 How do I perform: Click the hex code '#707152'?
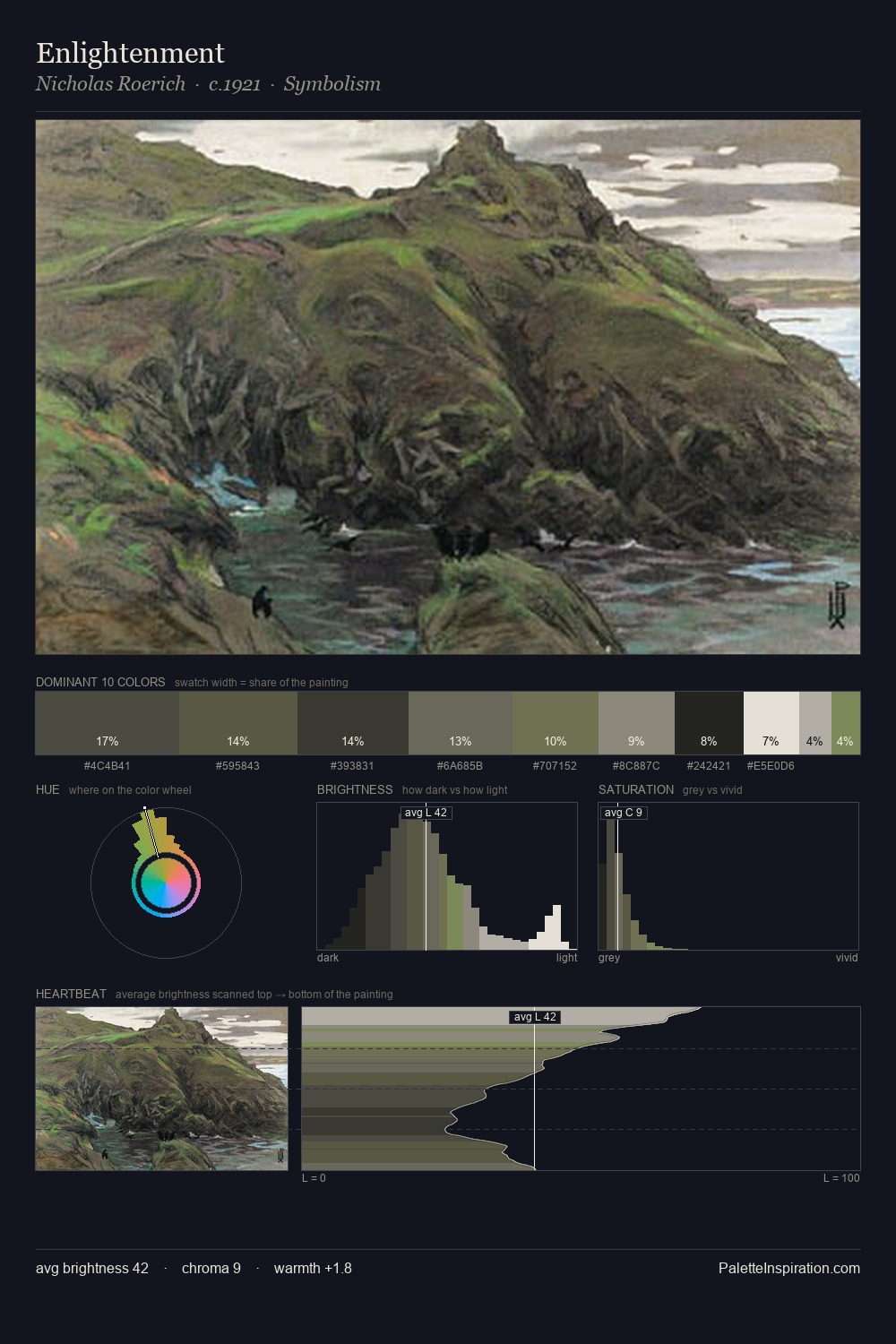(556, 766)
